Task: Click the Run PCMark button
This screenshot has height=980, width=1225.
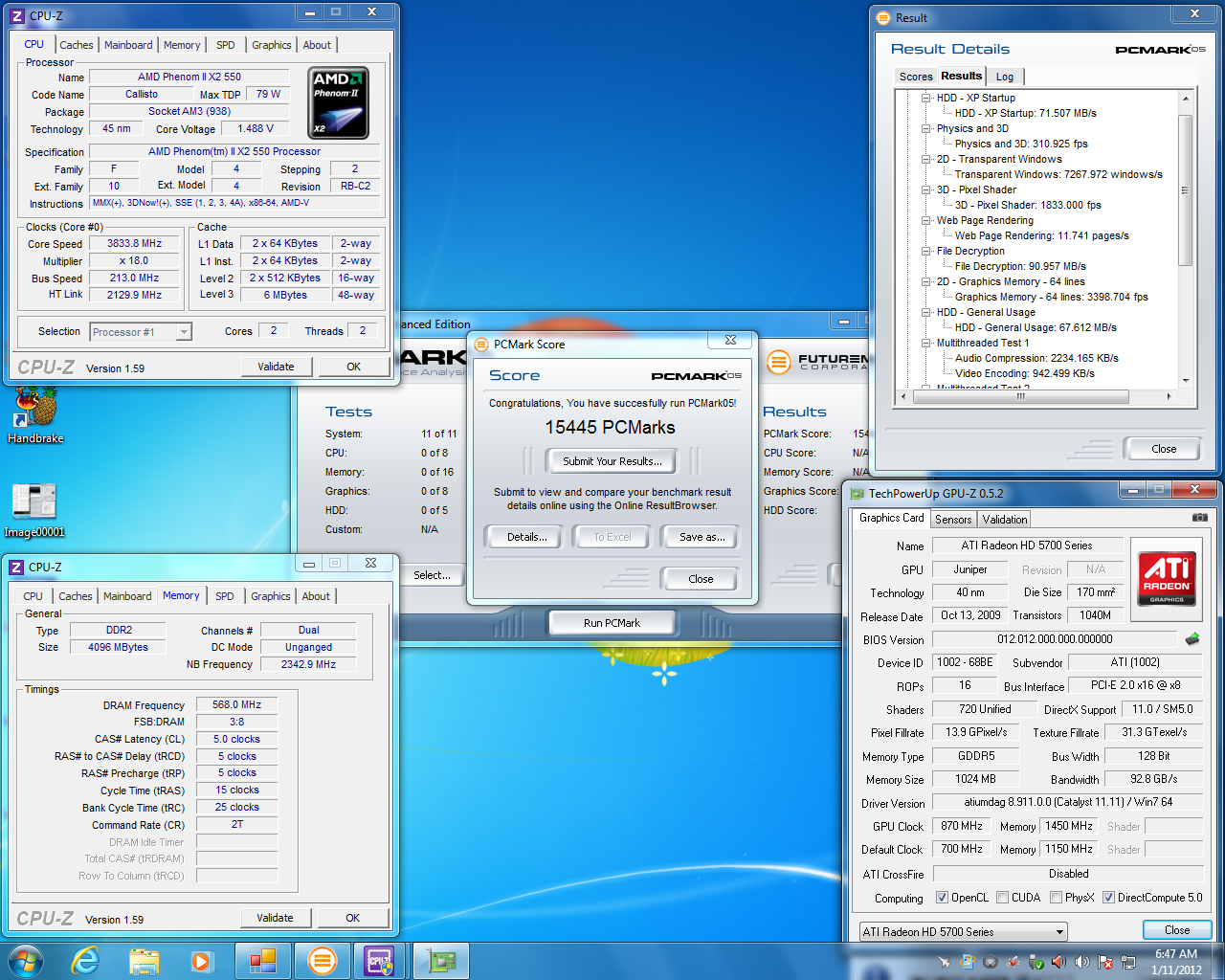Action: pyautogui.click(x=612, y=623)
